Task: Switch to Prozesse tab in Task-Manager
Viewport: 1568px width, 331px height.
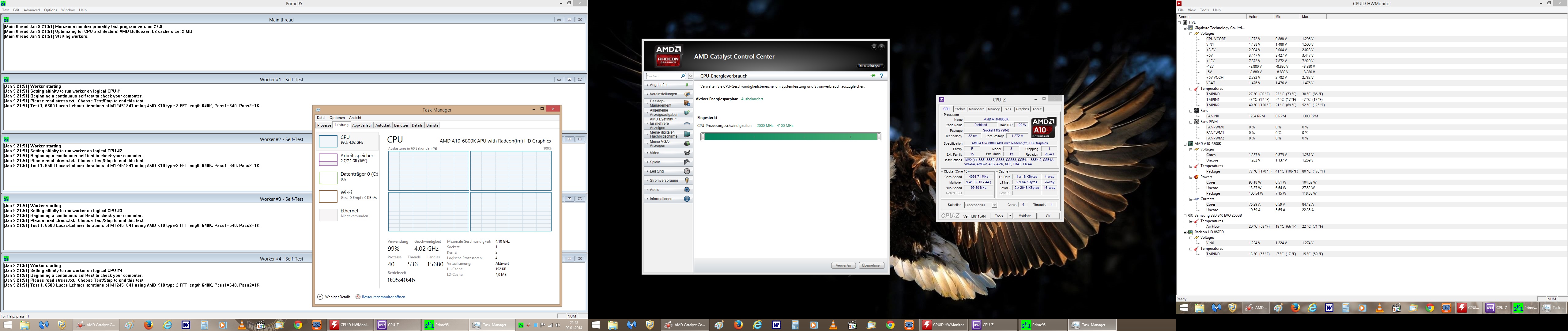Action: click(324, 126)
